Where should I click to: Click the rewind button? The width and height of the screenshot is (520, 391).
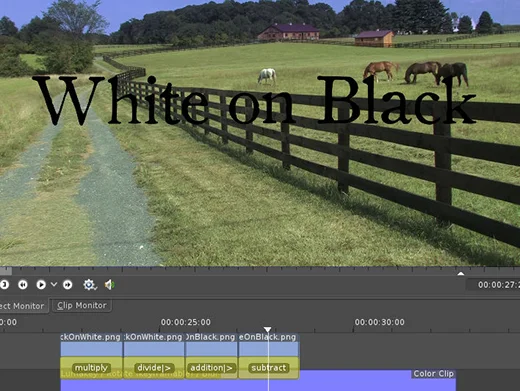(x=23, y=285)
